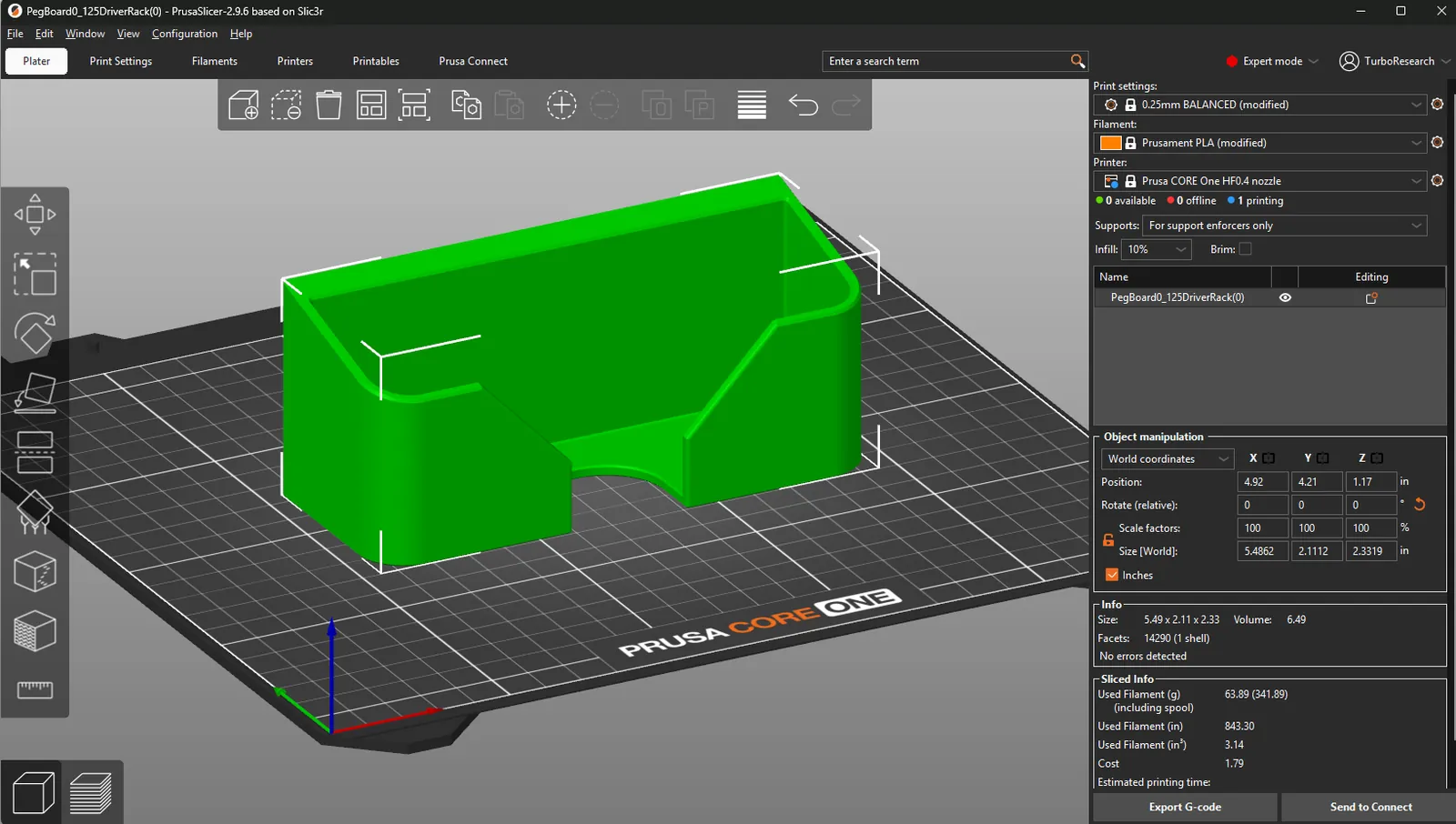This screenshot has height=824, width=1456.
Task: Click the Export G-code button
Action: tap(1185, 807)
